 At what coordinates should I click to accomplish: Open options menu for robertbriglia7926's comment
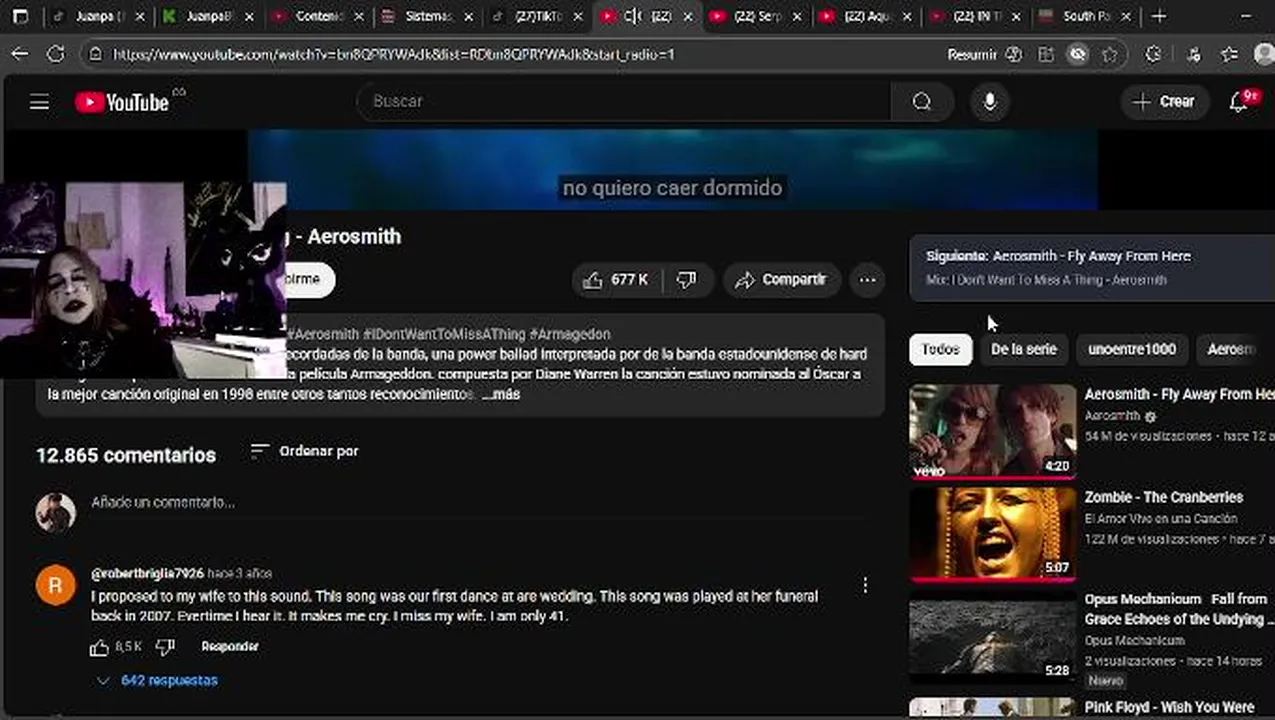865,586
